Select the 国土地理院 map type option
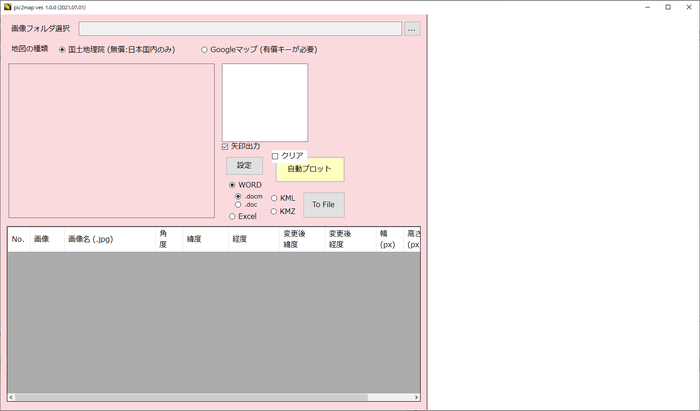This screenshot has width=700, height=411. click(63, 49)
